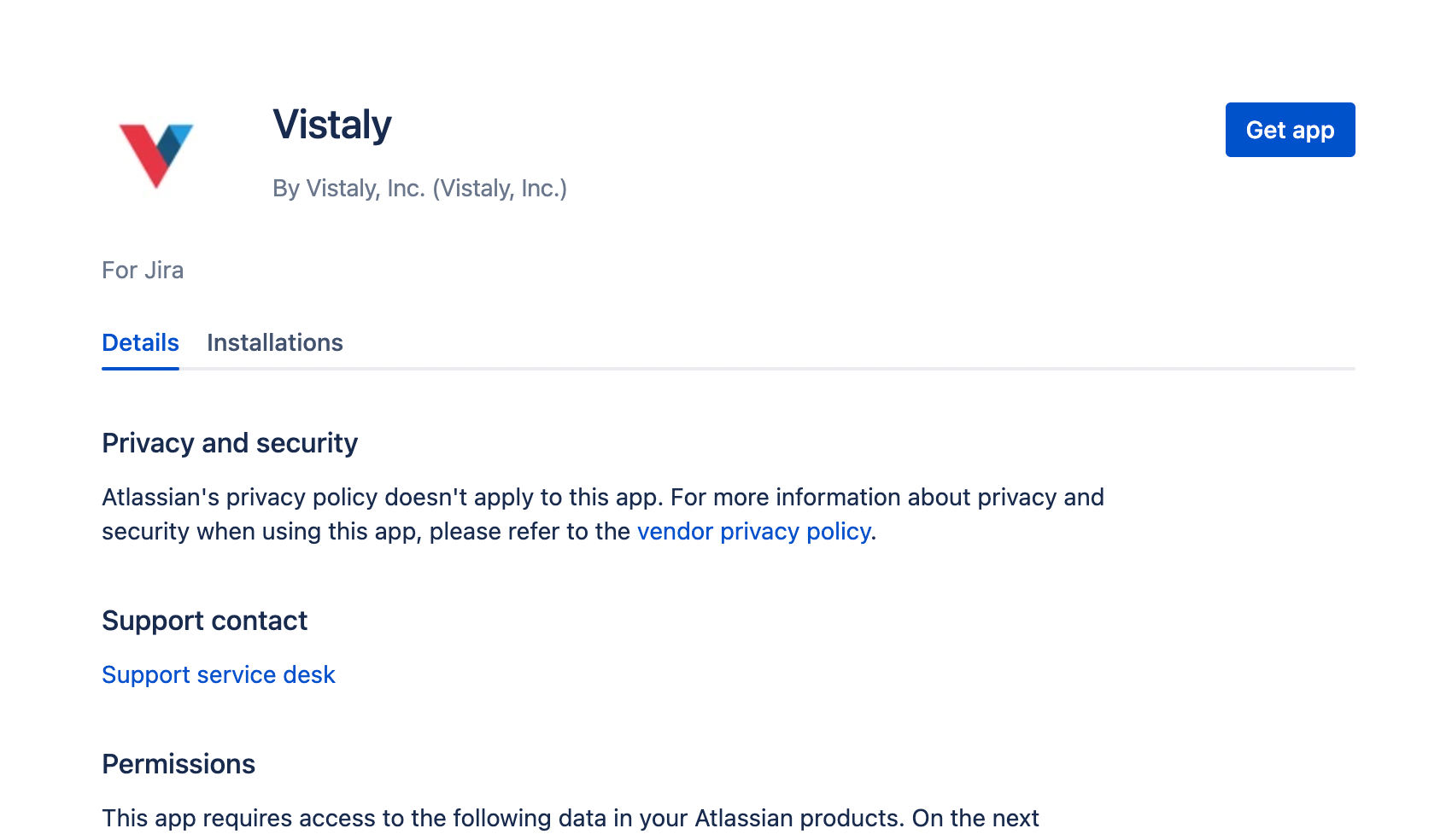
Task: Click the second line of privacy paragraph
Action: tap(489, 531)
